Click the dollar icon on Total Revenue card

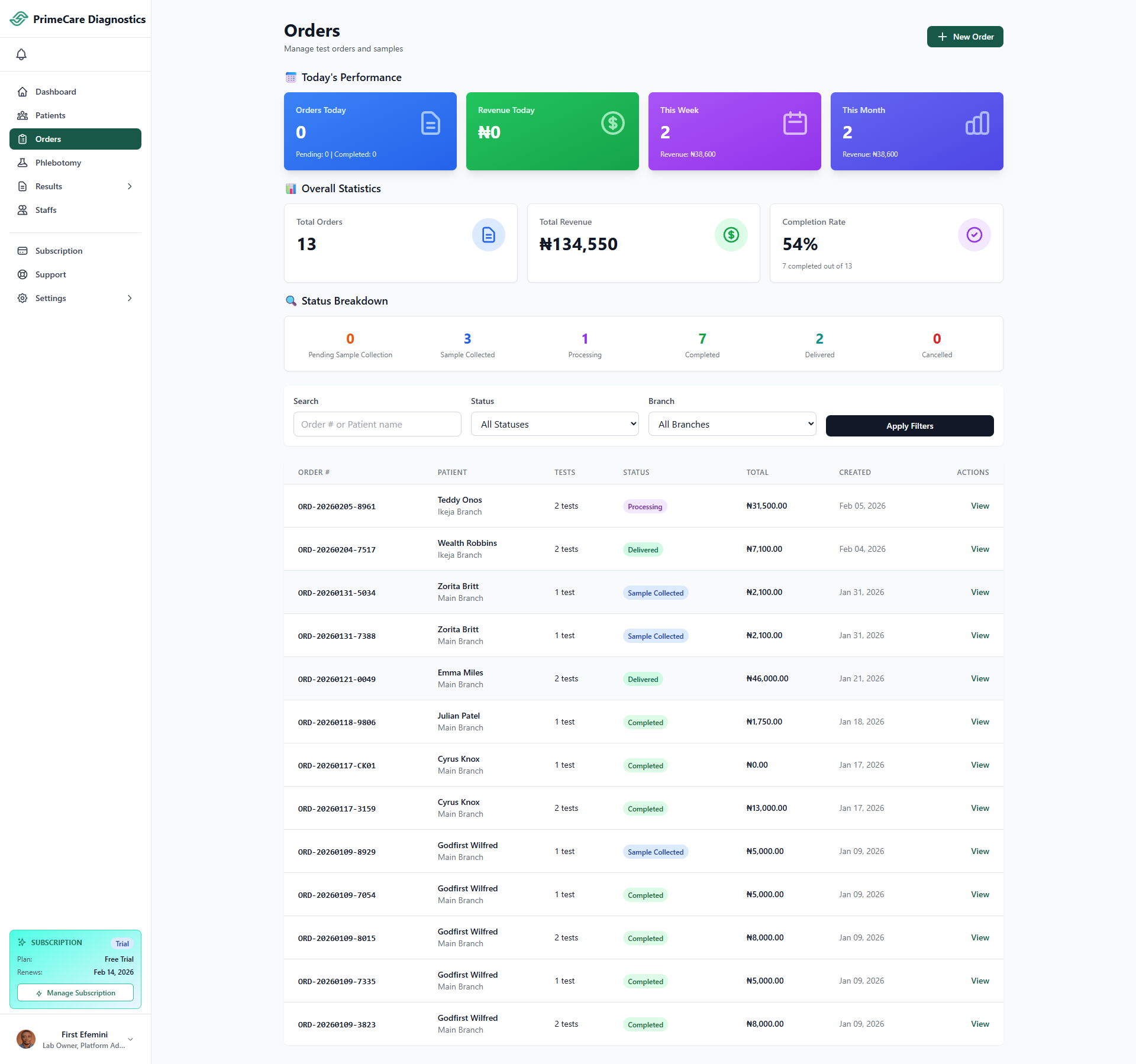click(731, 235)
